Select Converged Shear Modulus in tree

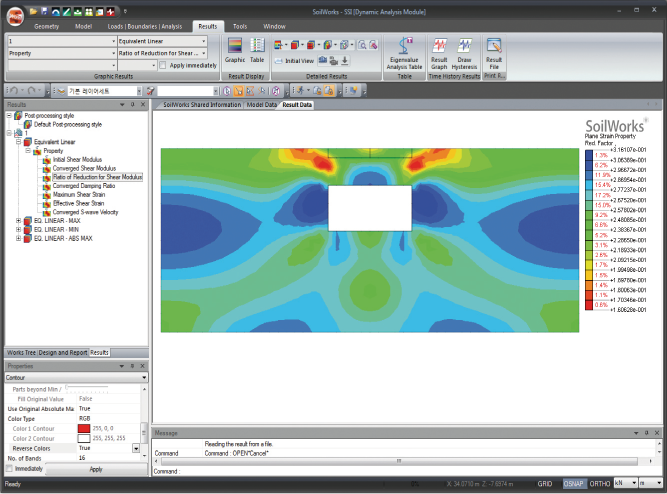tap(84, 168)
